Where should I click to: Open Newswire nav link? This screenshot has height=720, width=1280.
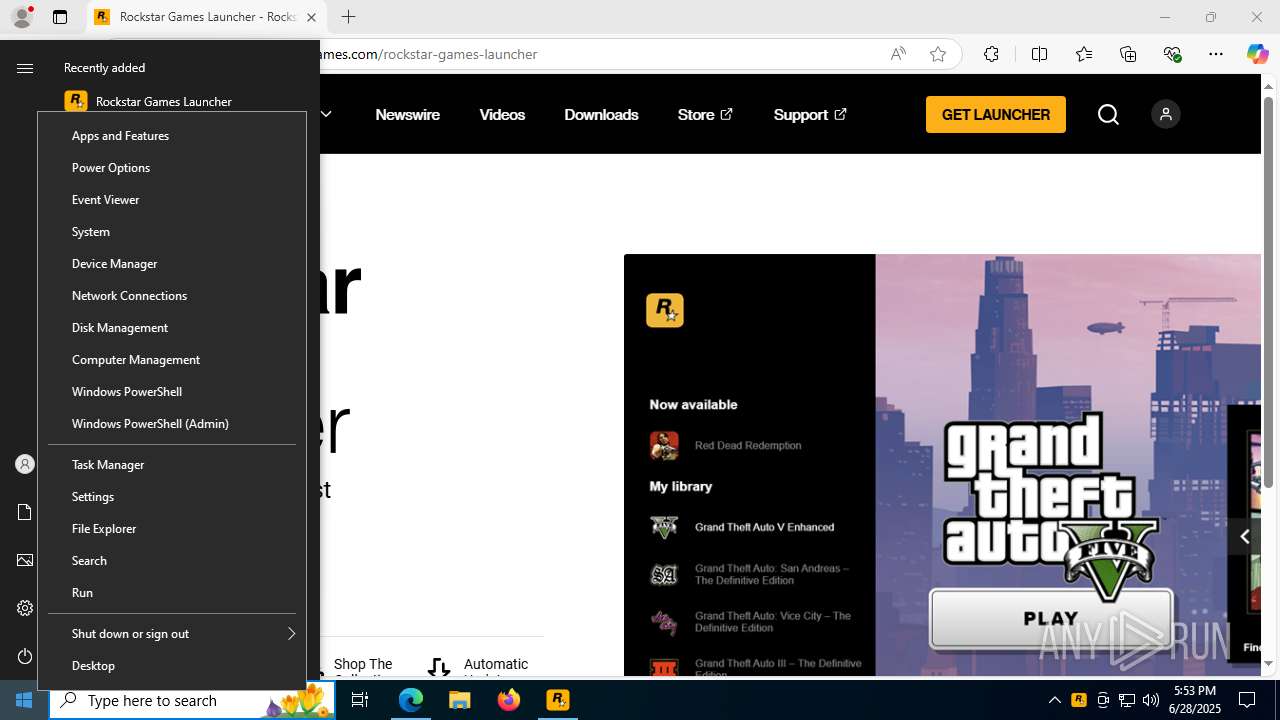click(407, 115)
